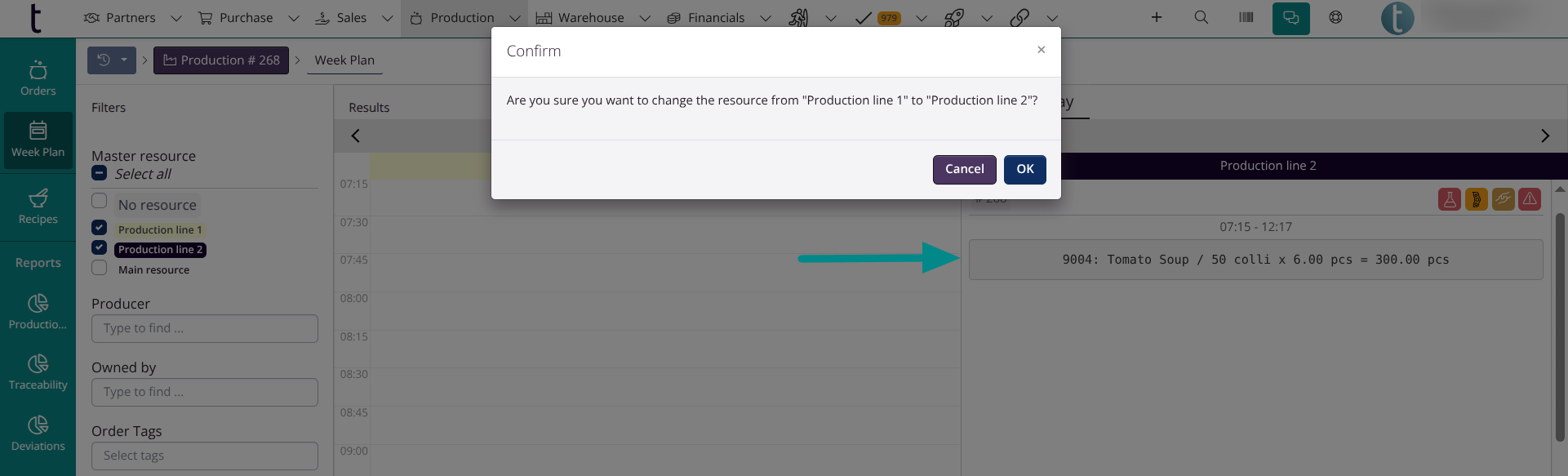The width and height of the screenshot is (1568, 476).
Task: Open the Deviations report
Action: pos(38,434)
